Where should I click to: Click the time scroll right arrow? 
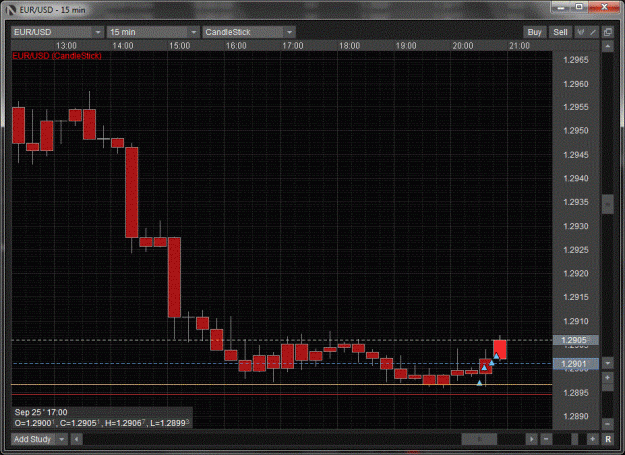point(531,439)
